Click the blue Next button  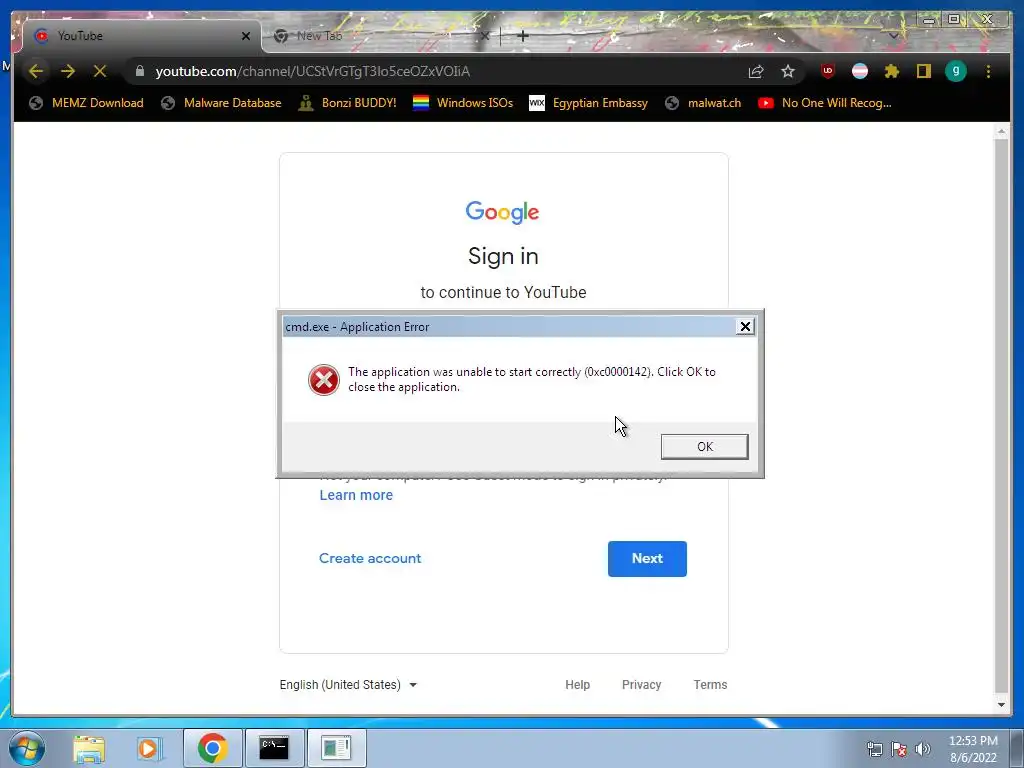tap(647, 559)
